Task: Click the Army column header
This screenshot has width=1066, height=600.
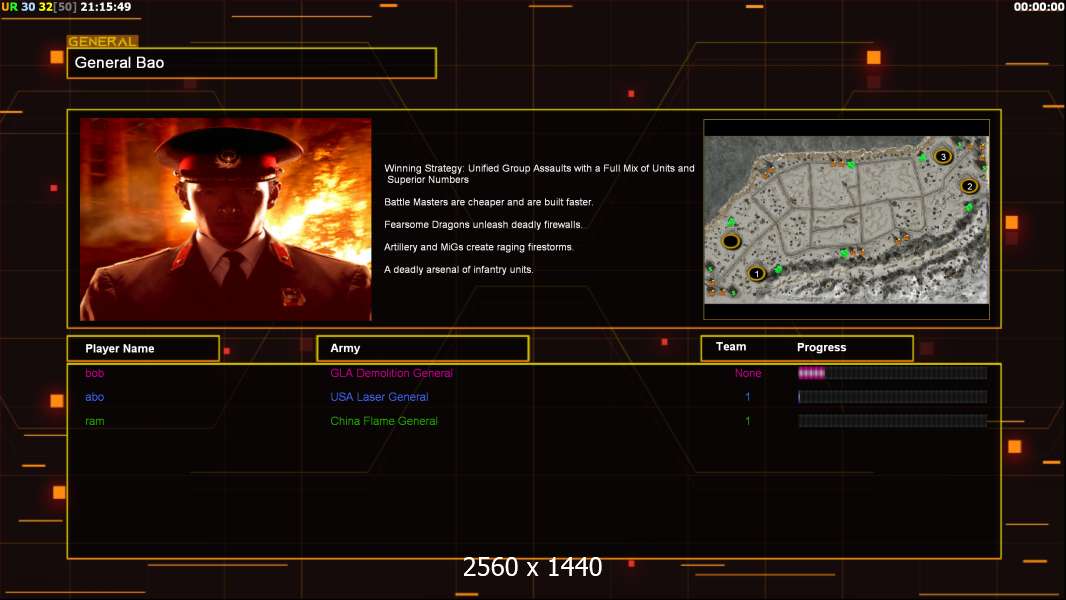Action: tap(422, 348)
